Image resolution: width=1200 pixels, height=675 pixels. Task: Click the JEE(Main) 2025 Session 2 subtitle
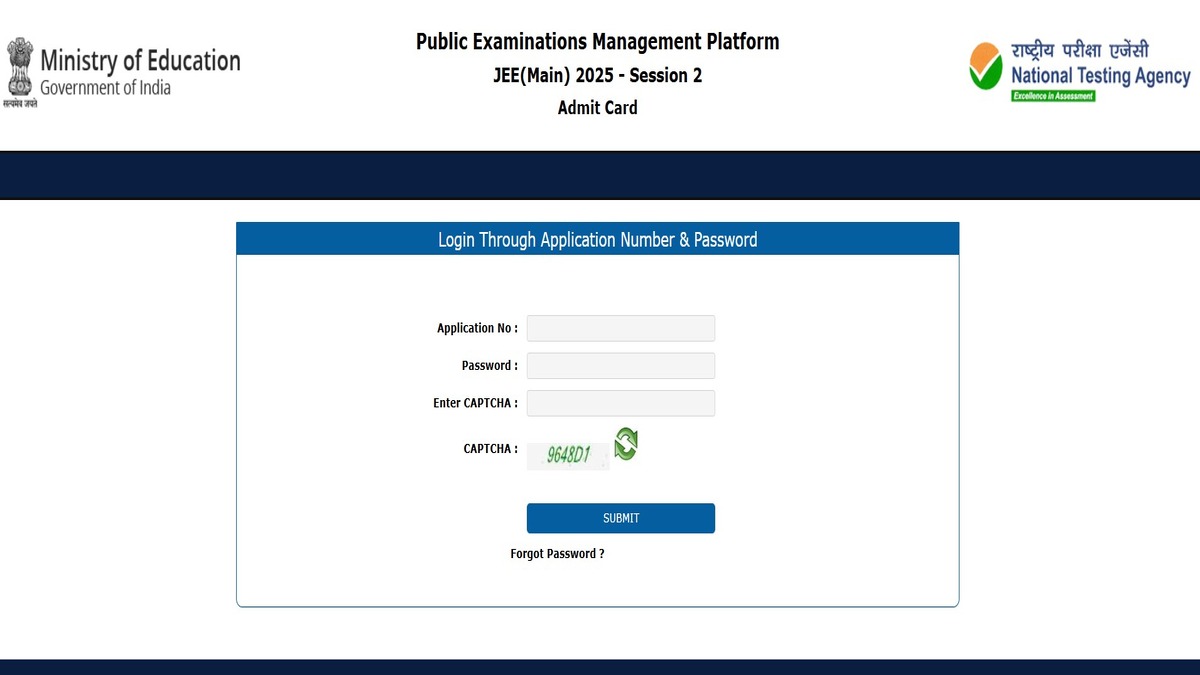[x=598, y=75]
